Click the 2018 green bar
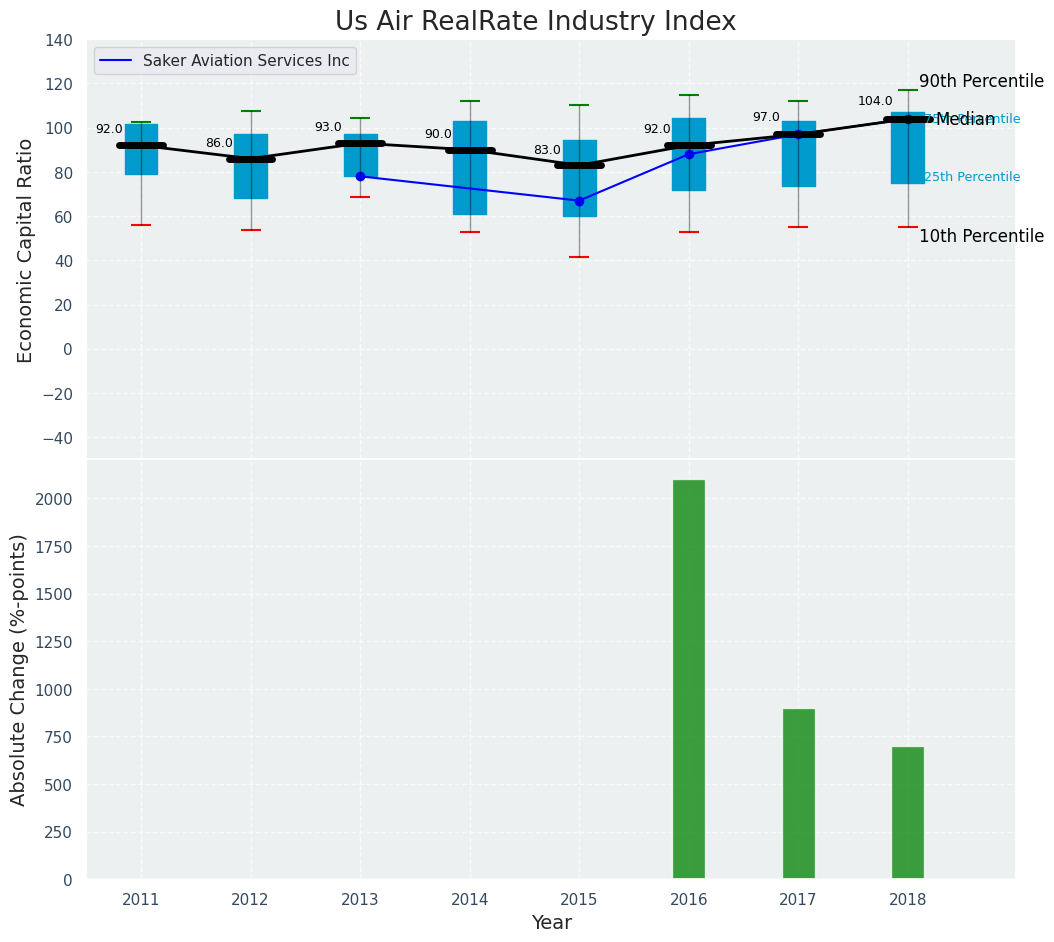The width and height of the screenshot is (1054, 942). pos(907,813)
